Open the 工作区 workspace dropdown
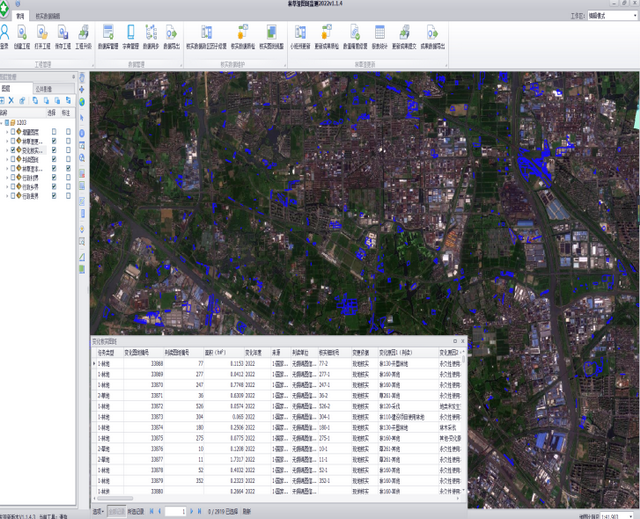The height and width of the screenshot is (519, 640). 612,16
